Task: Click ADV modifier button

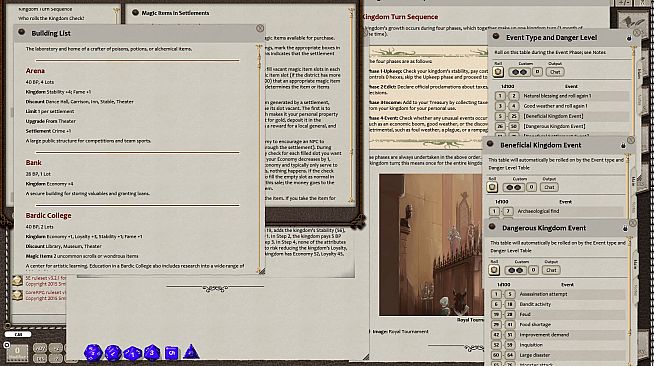Action: click(40, 348)
